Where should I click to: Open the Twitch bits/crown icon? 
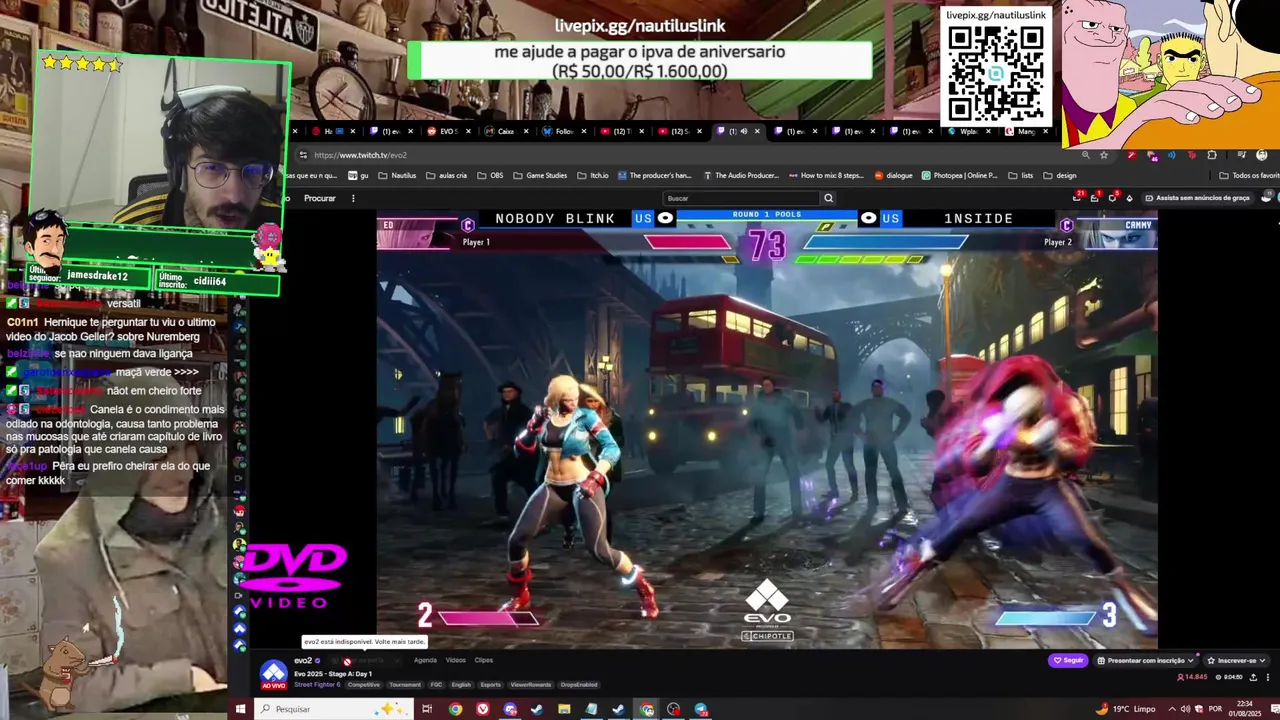pos(1130,198)
